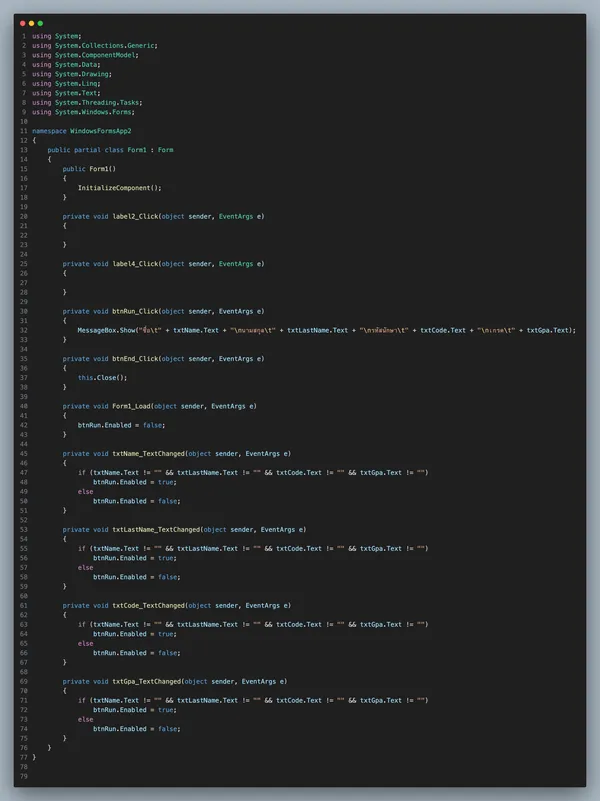Click the txtName_TextChanged method signature
The image size is (600, 801).
click(x=177, y=454)
